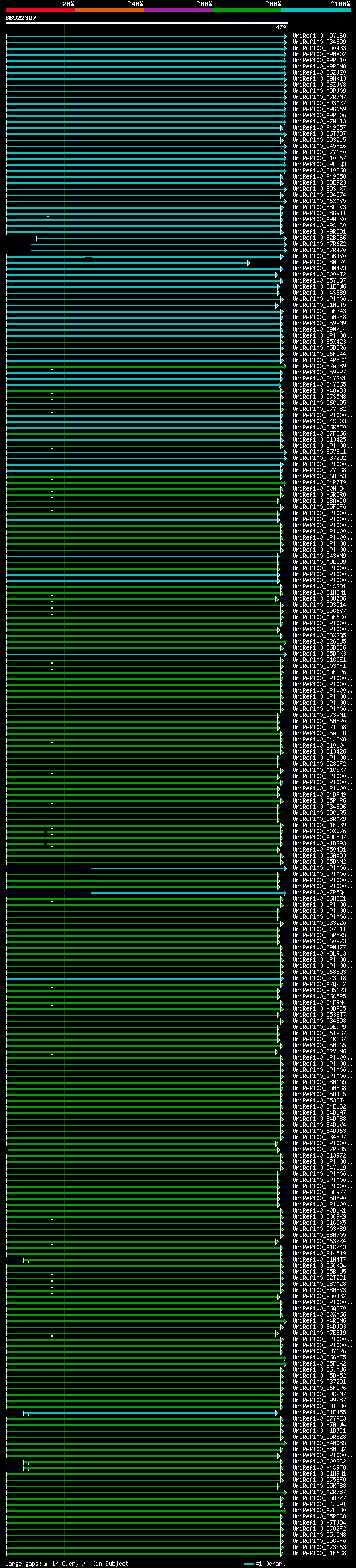The width and height of the screenshot is (356, 1568).
Task: Click the UniRef100_A9RQ31 label
Action: (x=319, y=232)
